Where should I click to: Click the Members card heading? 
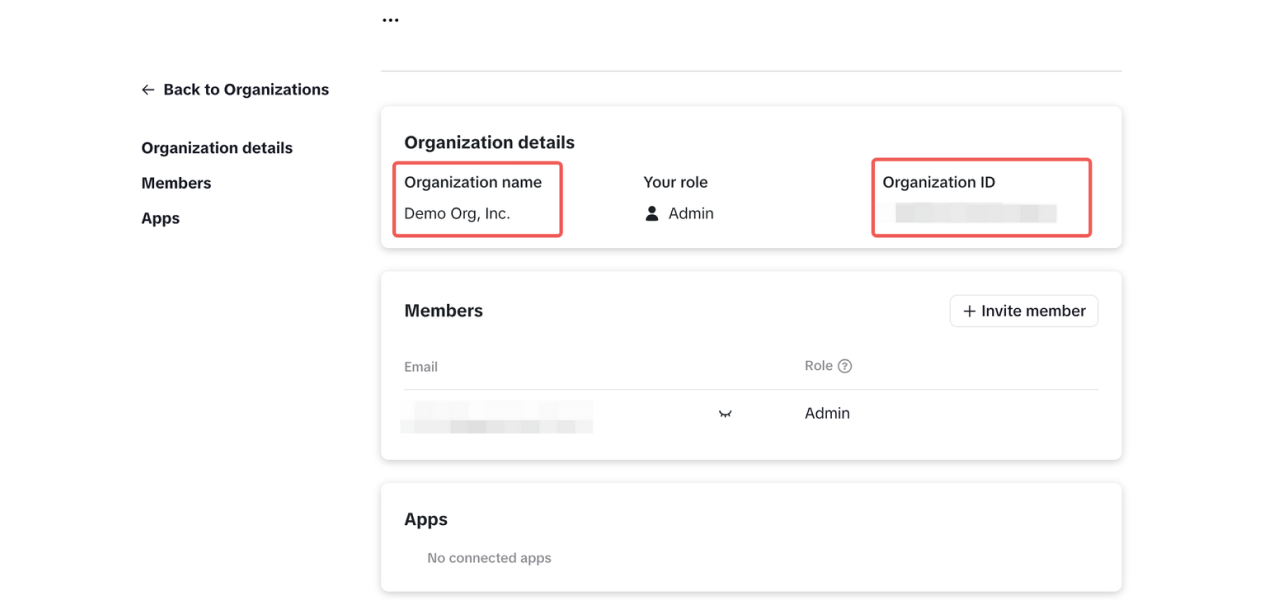[x=443, y=311]
